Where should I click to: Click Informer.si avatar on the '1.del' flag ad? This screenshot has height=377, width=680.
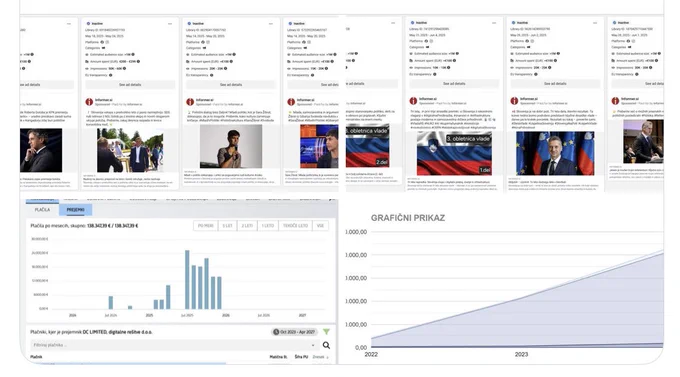point(413,101)
